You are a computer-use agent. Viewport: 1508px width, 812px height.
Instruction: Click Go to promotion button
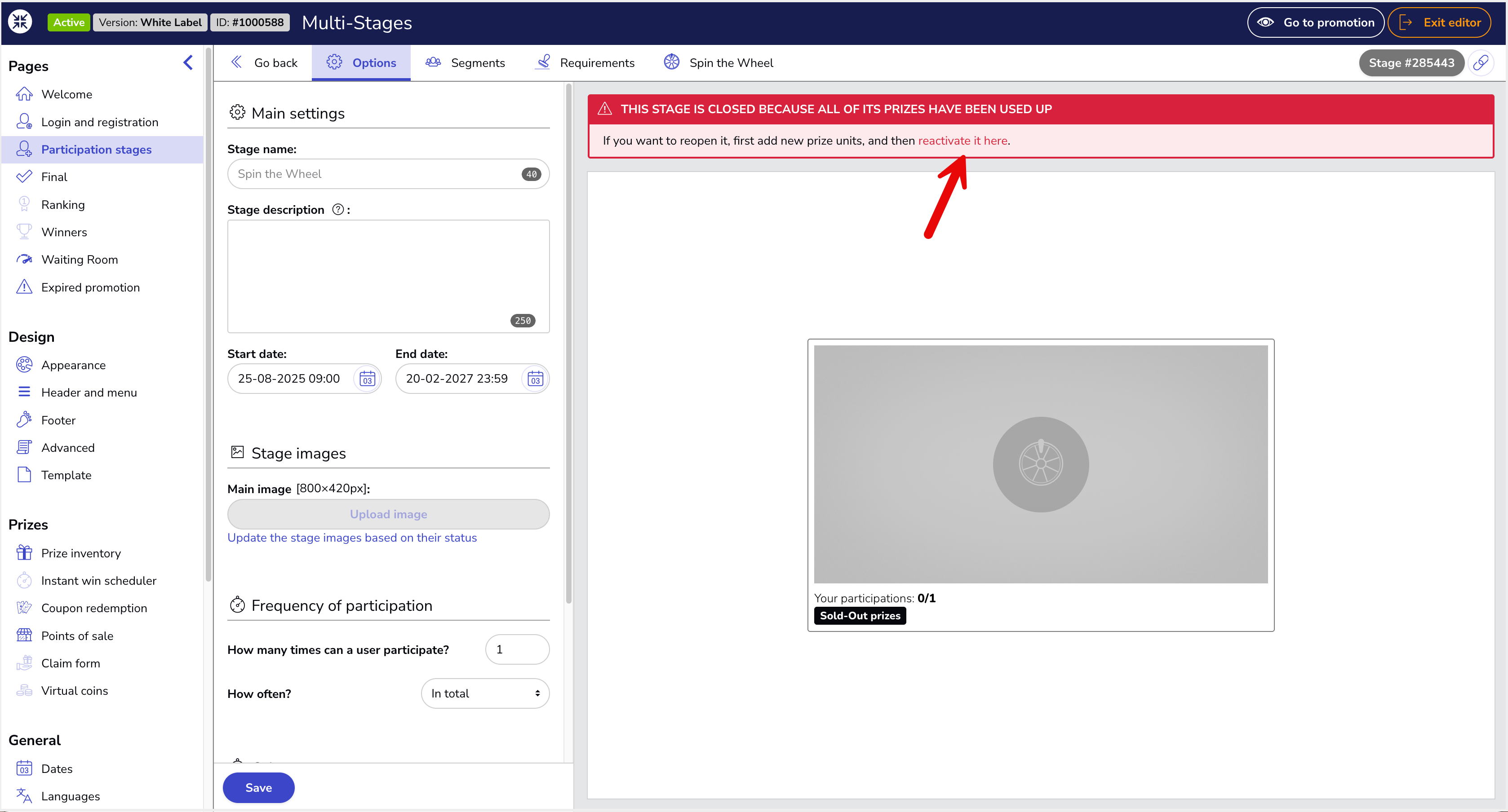point(1315,22)
